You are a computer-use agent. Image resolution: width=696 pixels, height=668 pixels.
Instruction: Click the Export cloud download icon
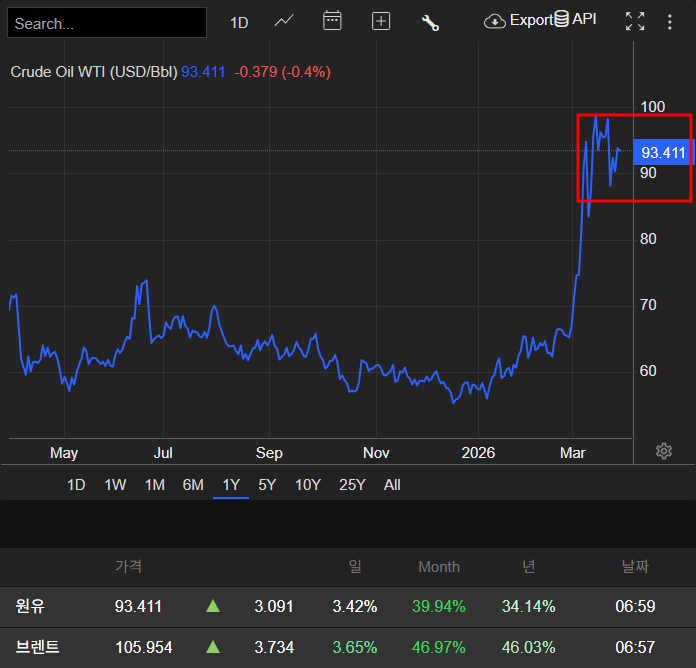pos(495,21)
